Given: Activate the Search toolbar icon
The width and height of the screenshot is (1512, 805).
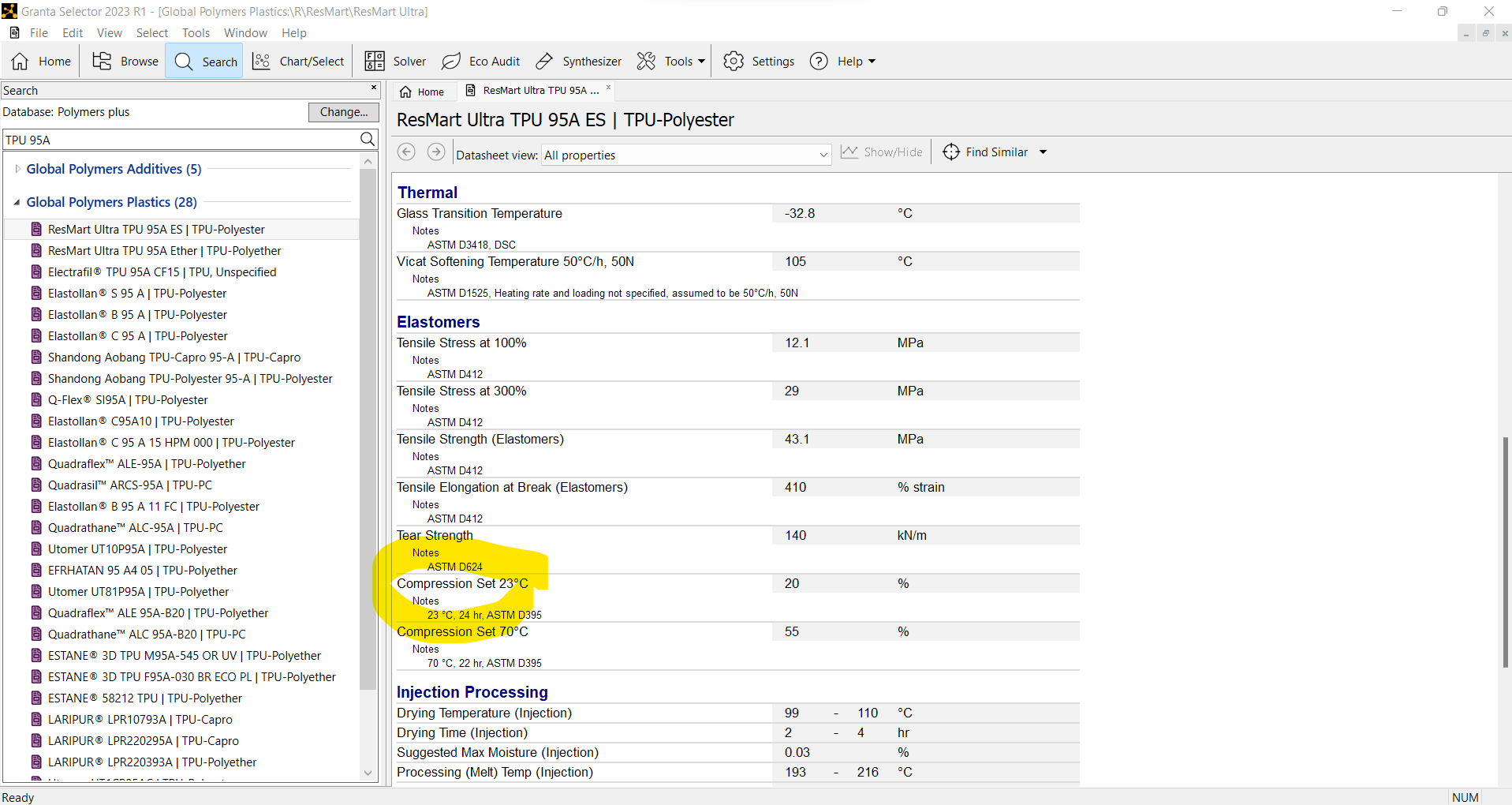Looking at the screenshot, I should pyautogui.click(x=184, y=62).
